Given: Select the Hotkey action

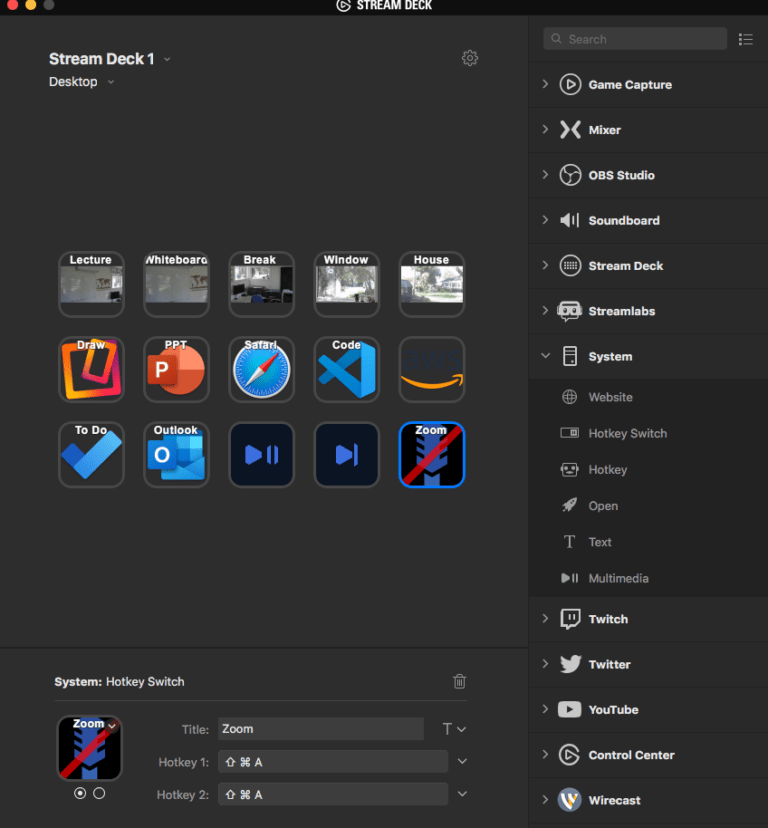Looking at the screenshot, I should point(648,469).
